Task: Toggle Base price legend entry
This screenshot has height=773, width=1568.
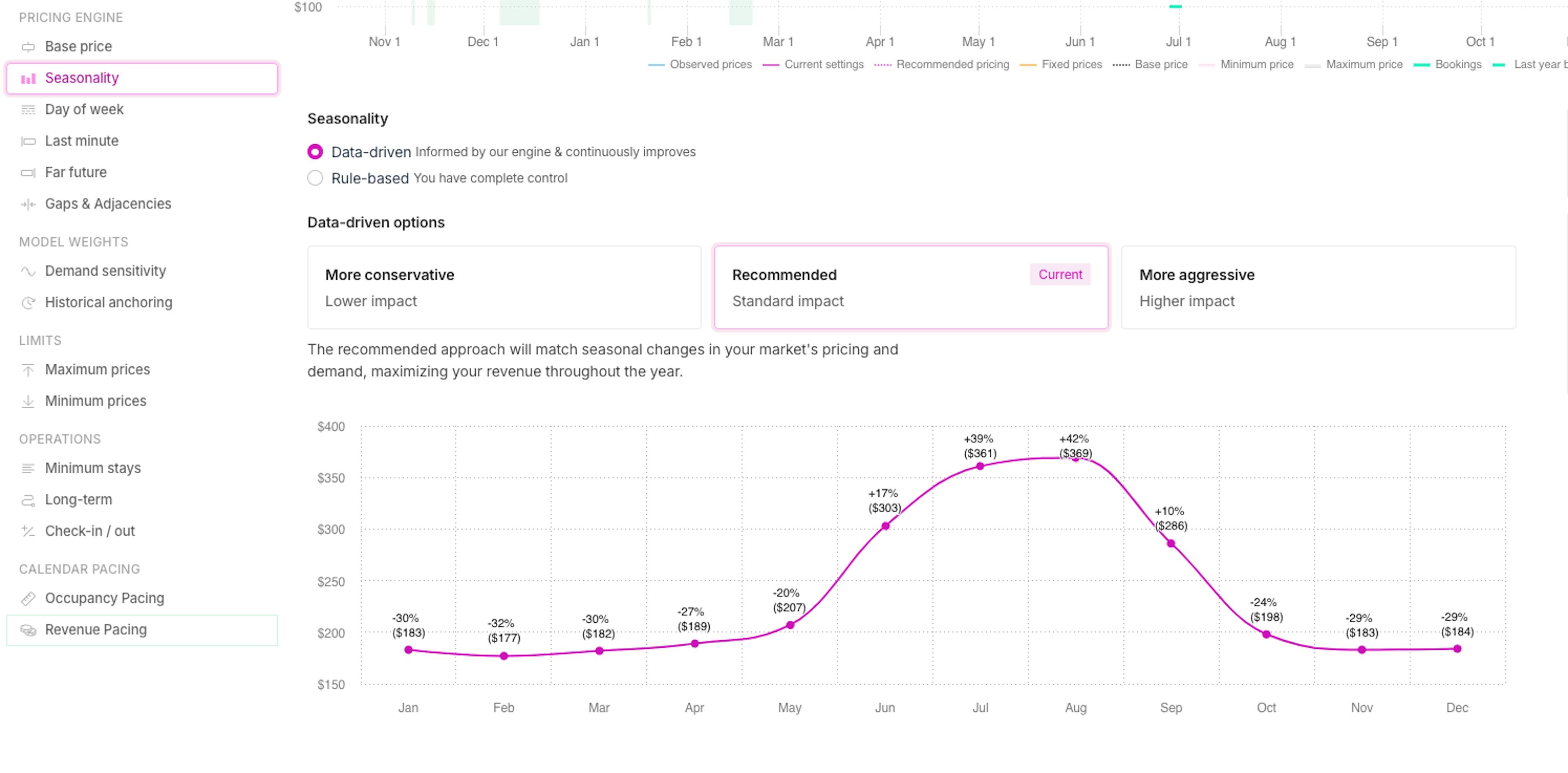Action: [x=1150, y=65]
